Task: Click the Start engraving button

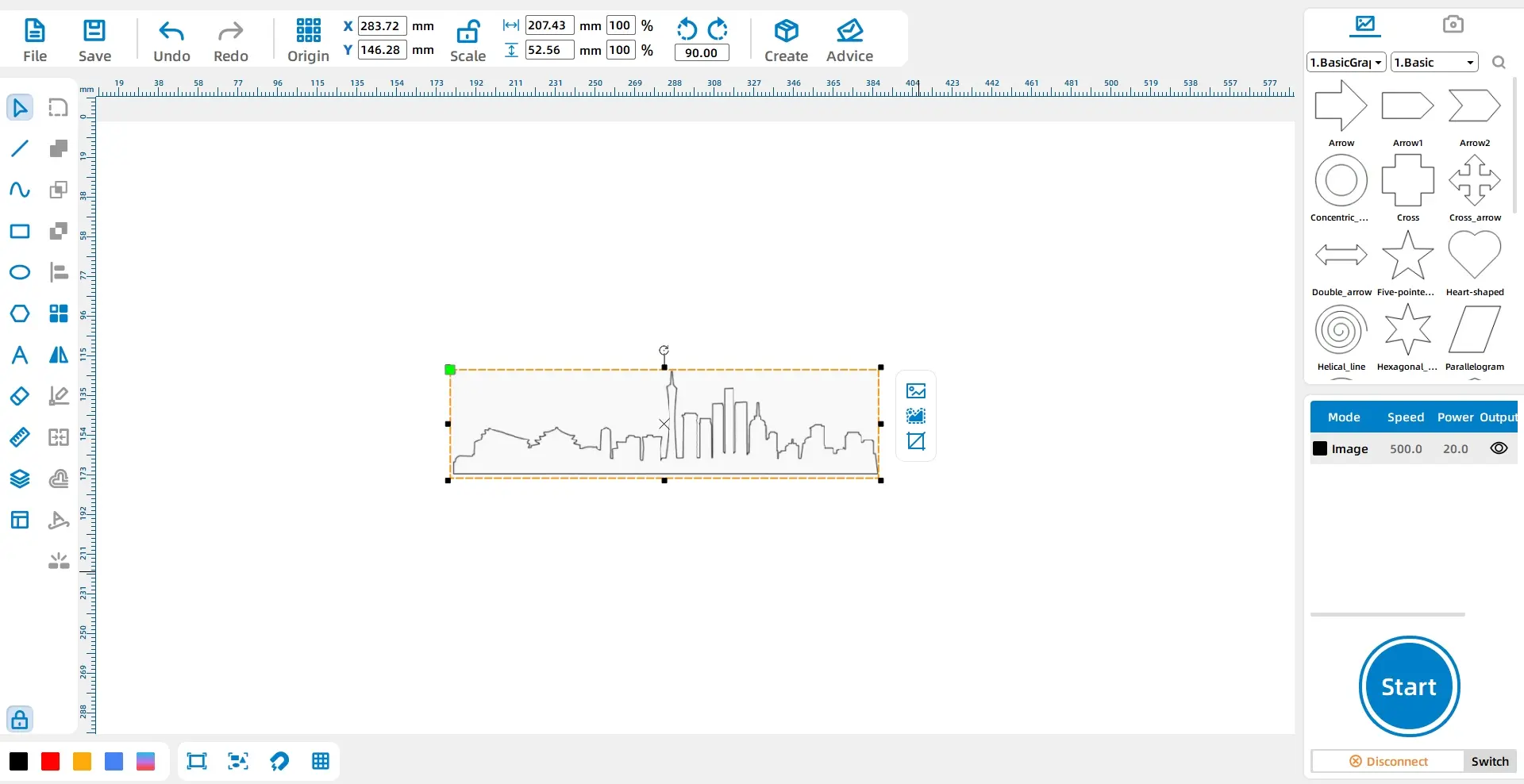Action: coord(1409,686)
